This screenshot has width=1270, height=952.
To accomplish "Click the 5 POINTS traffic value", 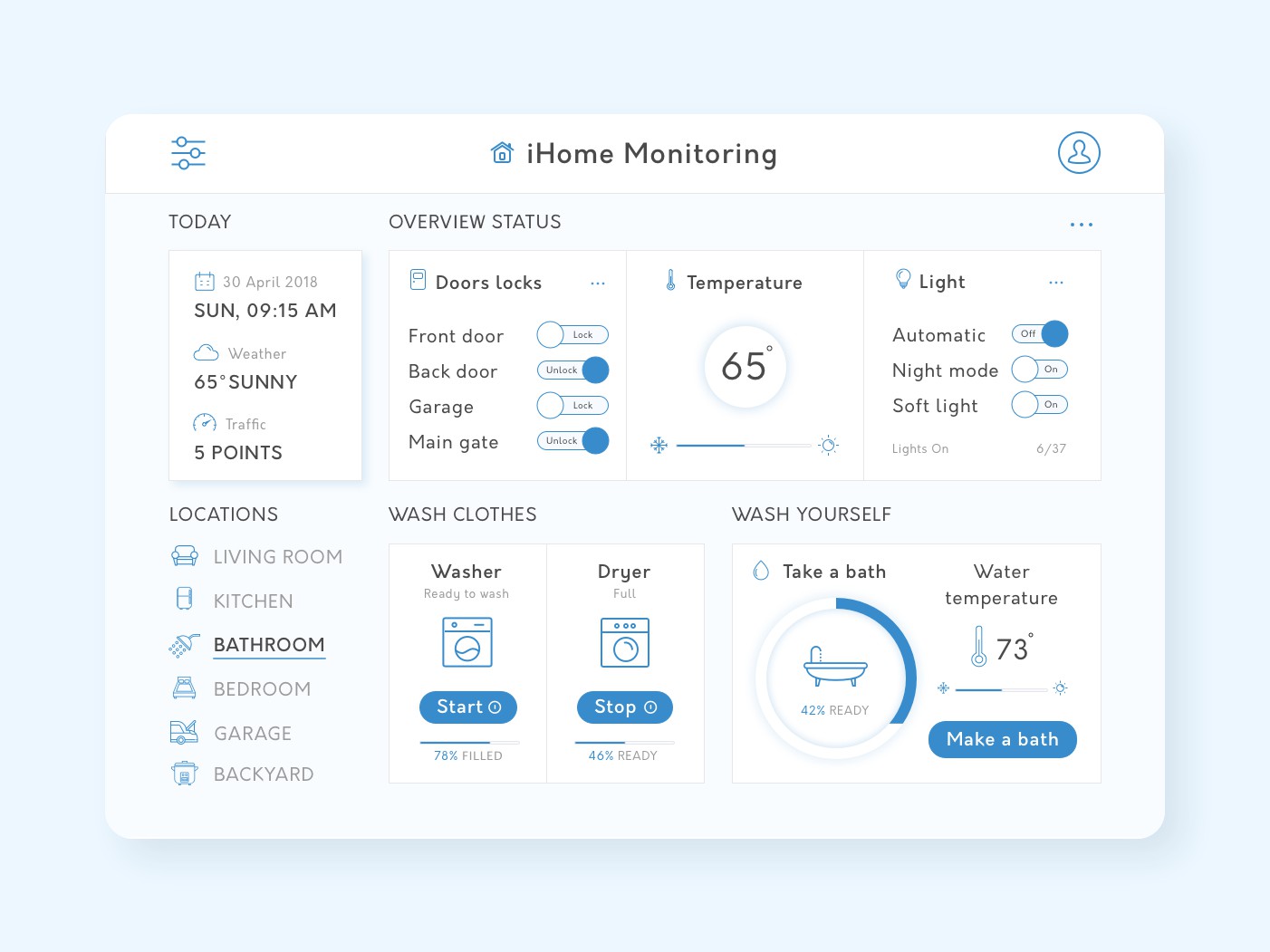I will (238, 453).
